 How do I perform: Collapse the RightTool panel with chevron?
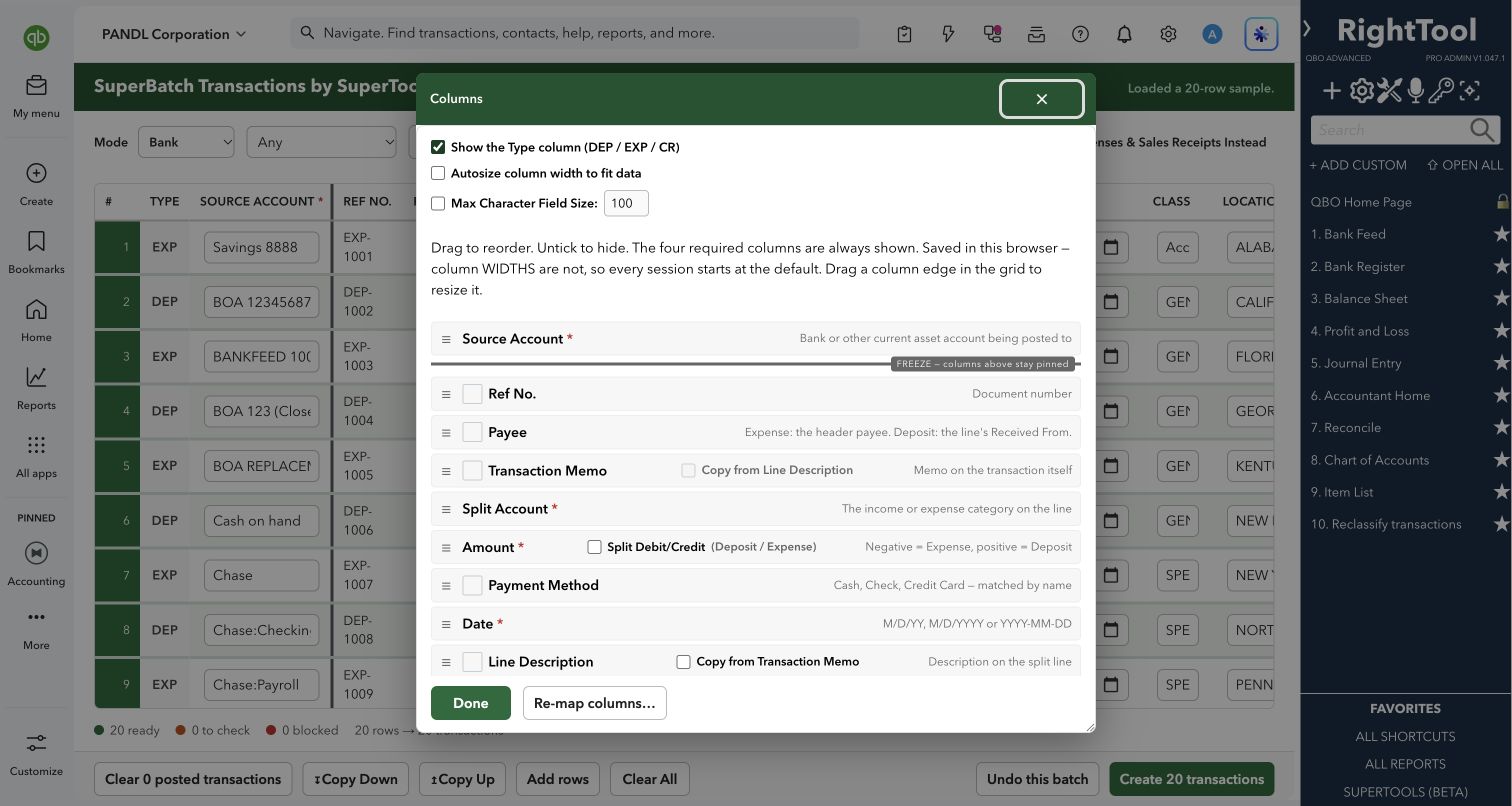[x=1307, y=30]
